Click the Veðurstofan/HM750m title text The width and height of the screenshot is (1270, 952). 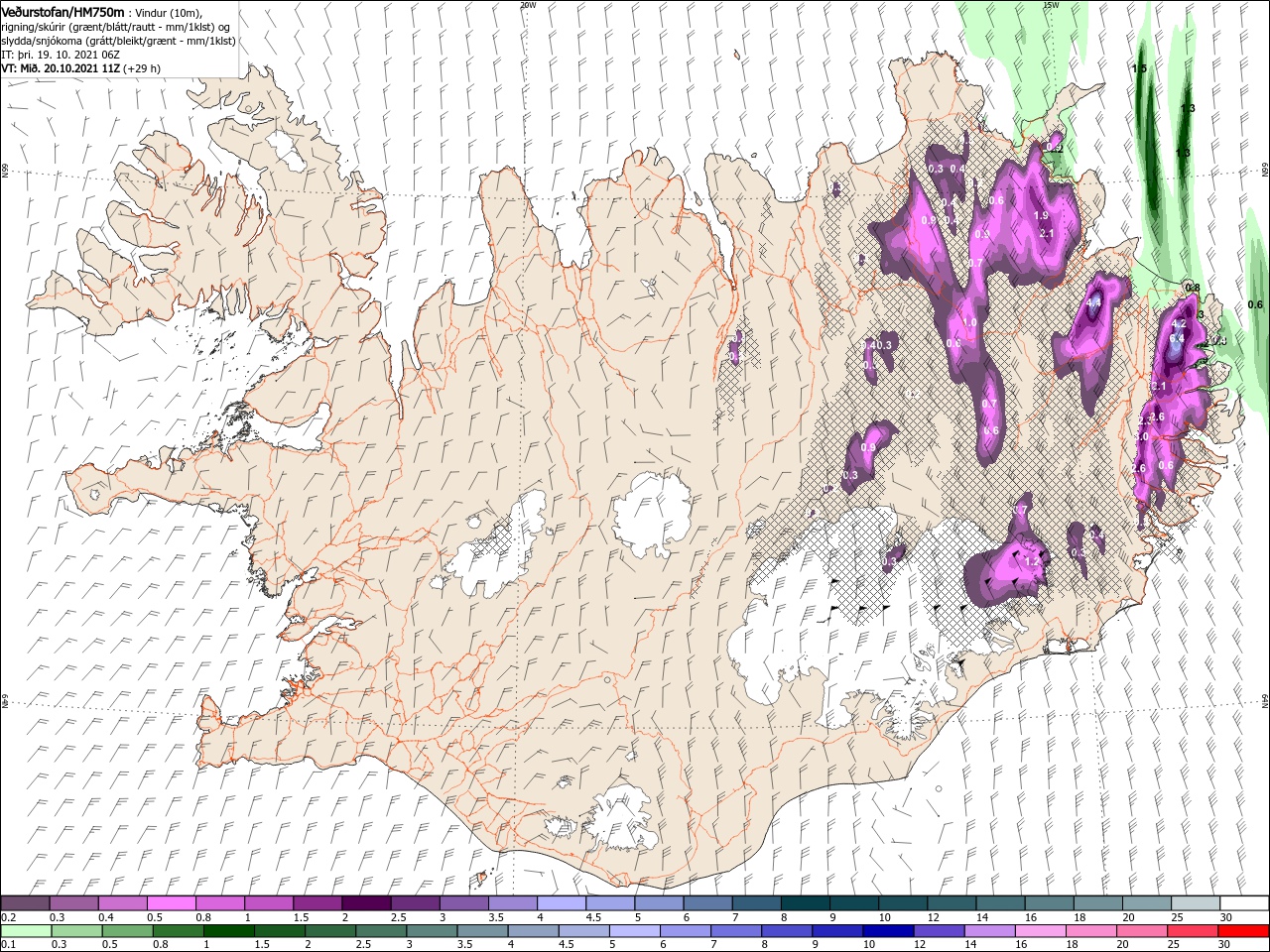(x=63, y=11)
